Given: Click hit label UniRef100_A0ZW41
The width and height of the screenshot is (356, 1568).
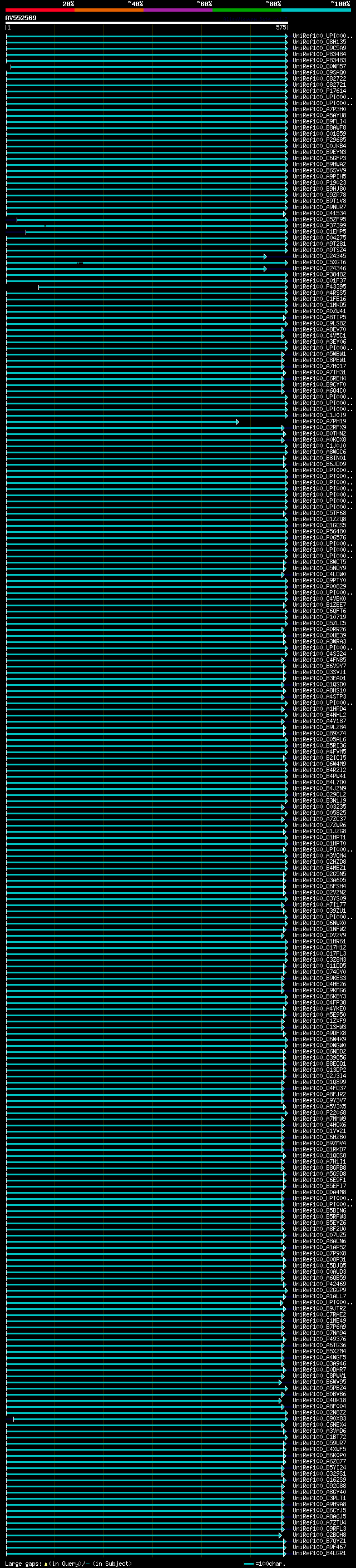Looking at the screenshot, I should [x=319, y=311].
